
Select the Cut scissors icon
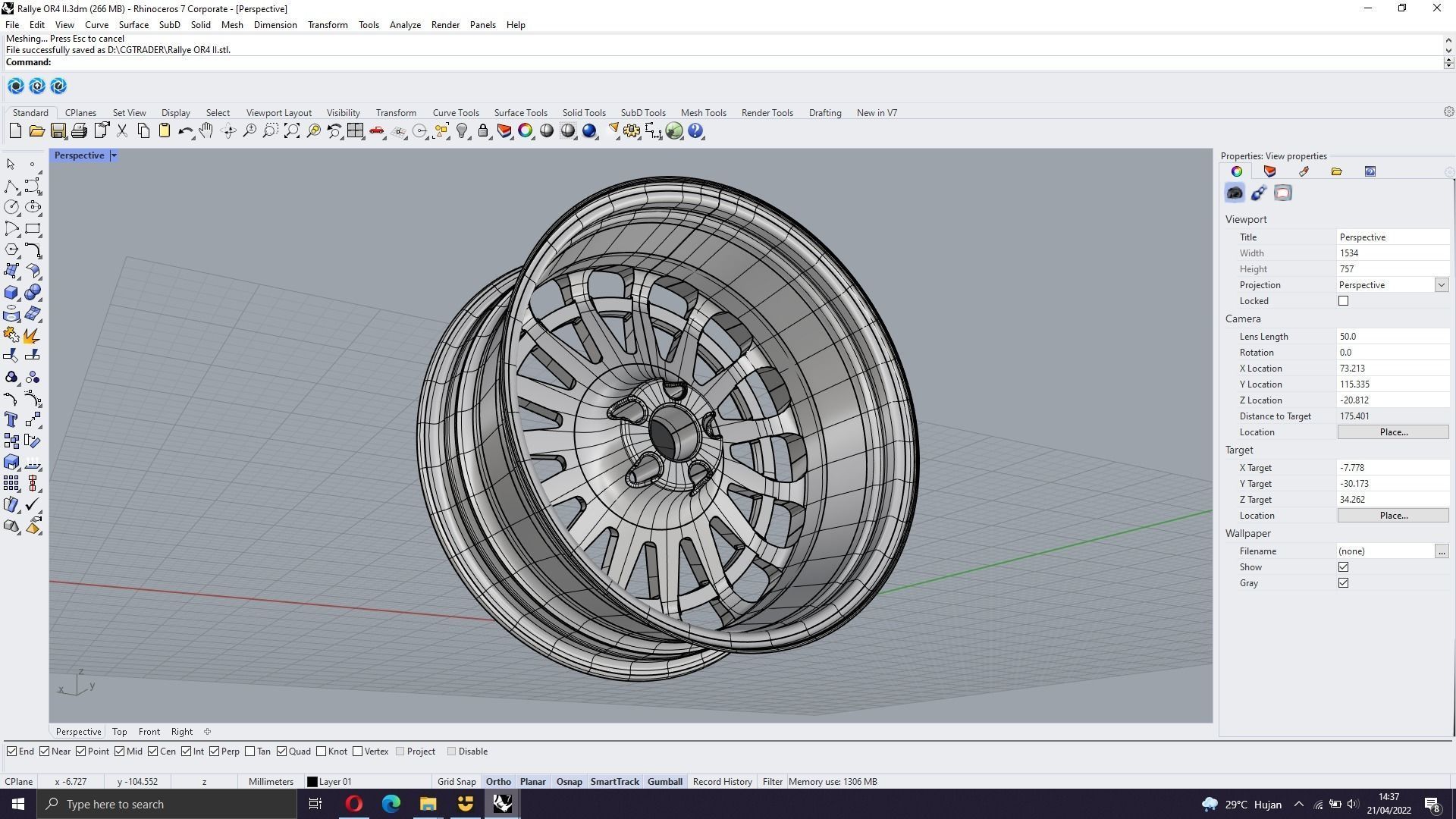click(121, 131)
